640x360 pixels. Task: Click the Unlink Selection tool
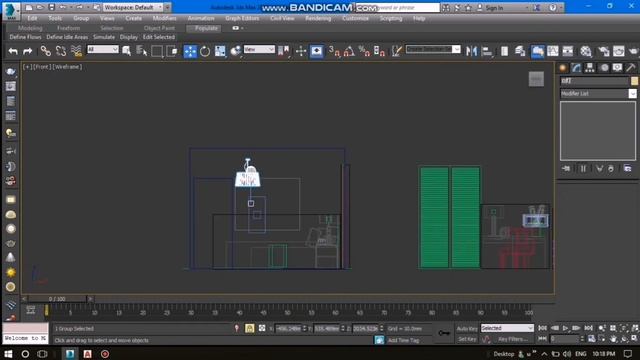(x=61, y=51)
